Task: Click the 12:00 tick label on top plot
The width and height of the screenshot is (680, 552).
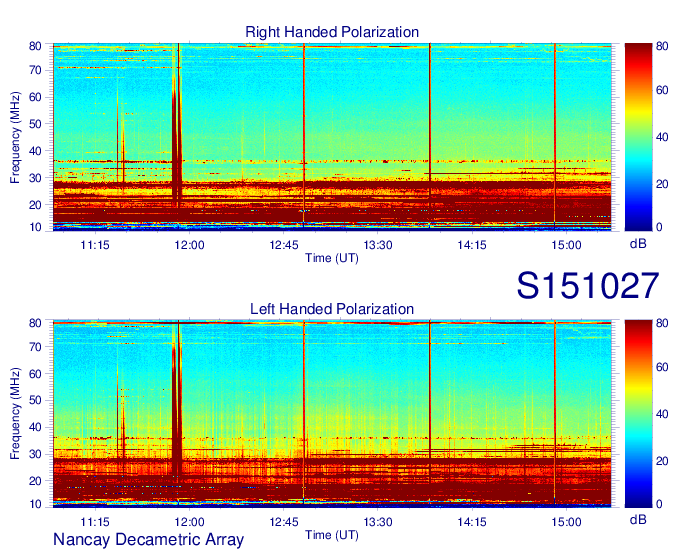Action: point(190,245)
